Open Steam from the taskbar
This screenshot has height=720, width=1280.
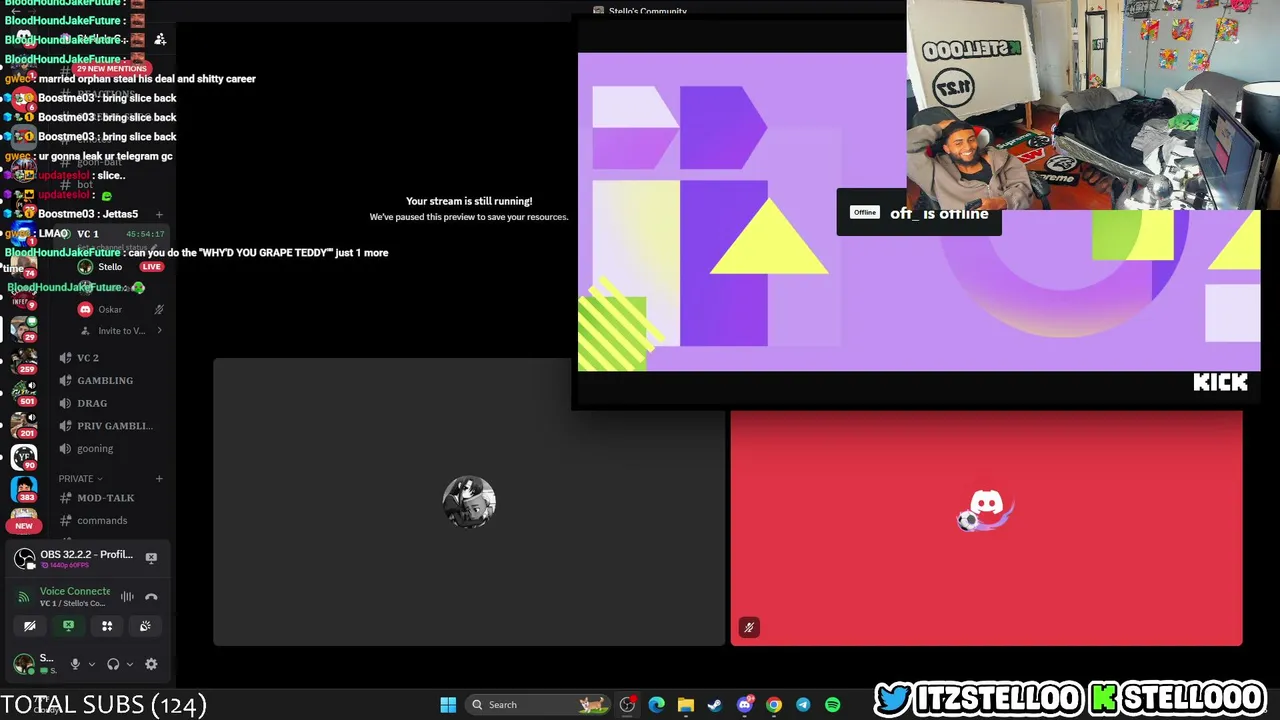click(714, 705)
